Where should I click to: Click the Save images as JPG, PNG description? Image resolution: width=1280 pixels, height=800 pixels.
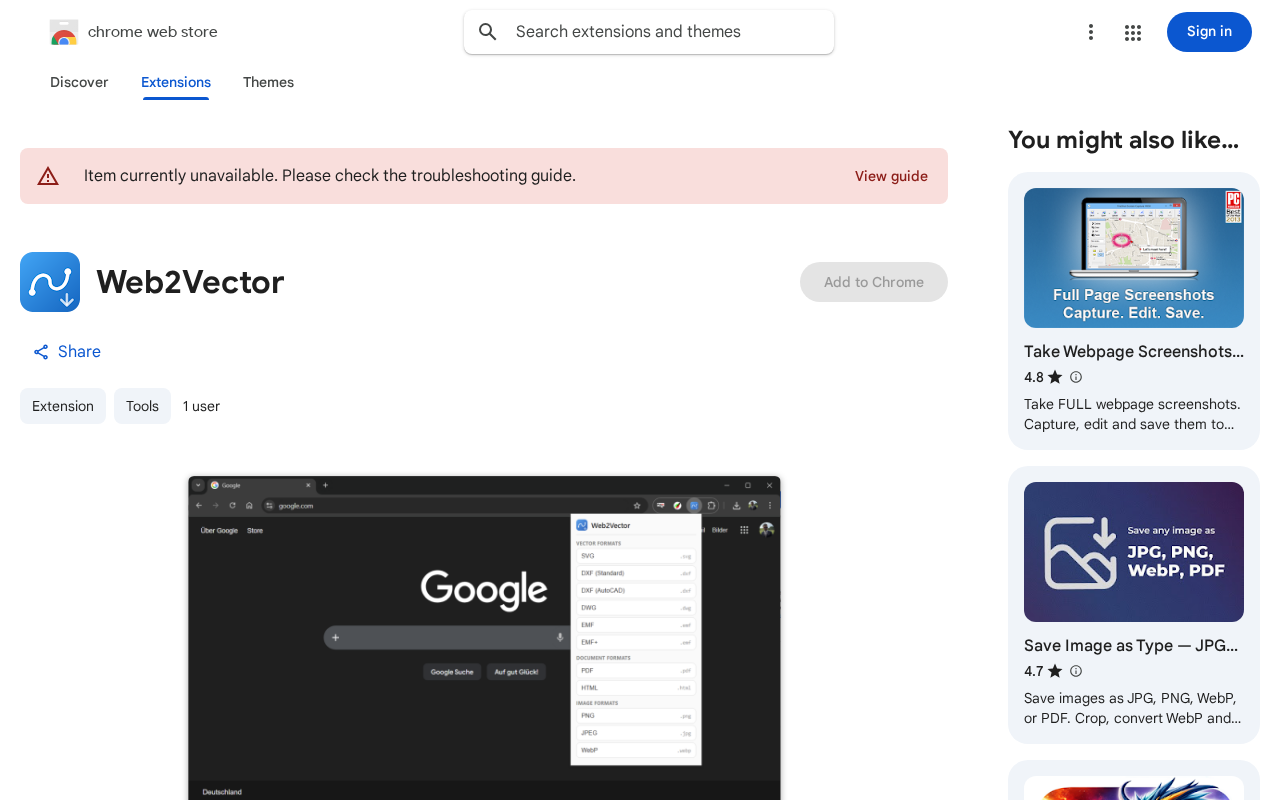[x=1132, y=708]
